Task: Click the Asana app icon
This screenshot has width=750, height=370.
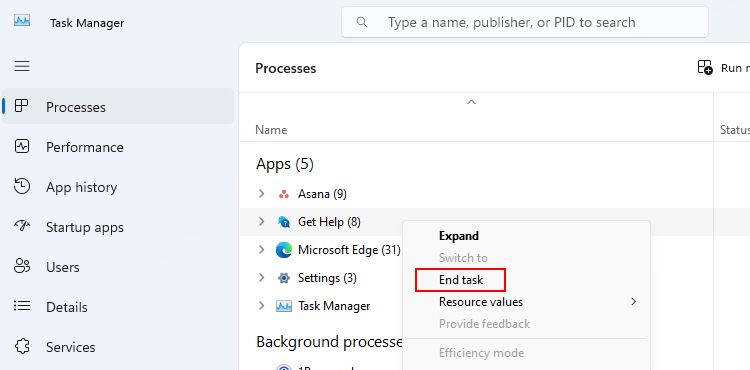Action: (284, 194)
